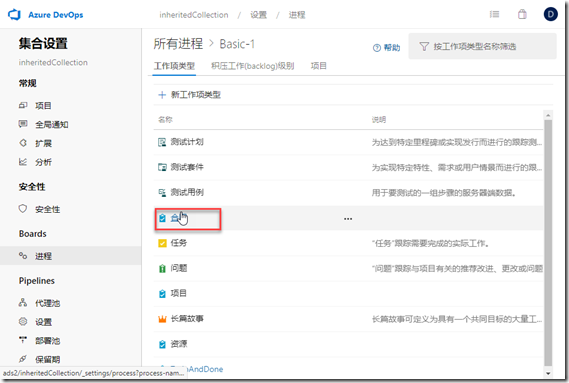Image resolution: width=569 pixels, height=383 pixels.
Task: Click the help question mark icon
Action: coord(377,48)
